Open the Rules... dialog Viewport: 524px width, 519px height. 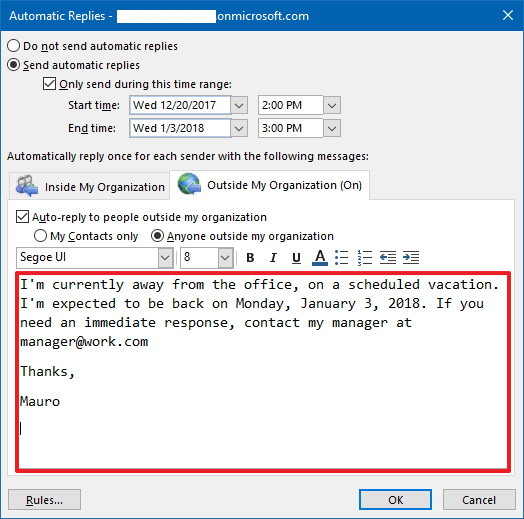pos(44,500)
